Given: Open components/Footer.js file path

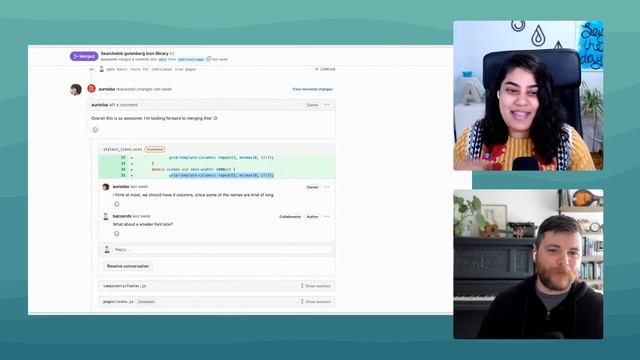Looking at the screenshot, I should click(124, 286).
